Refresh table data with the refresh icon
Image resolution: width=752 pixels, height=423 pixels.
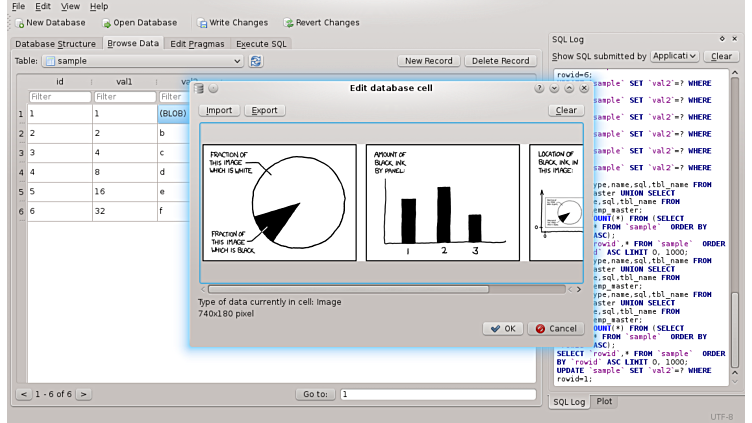[256, 61]
